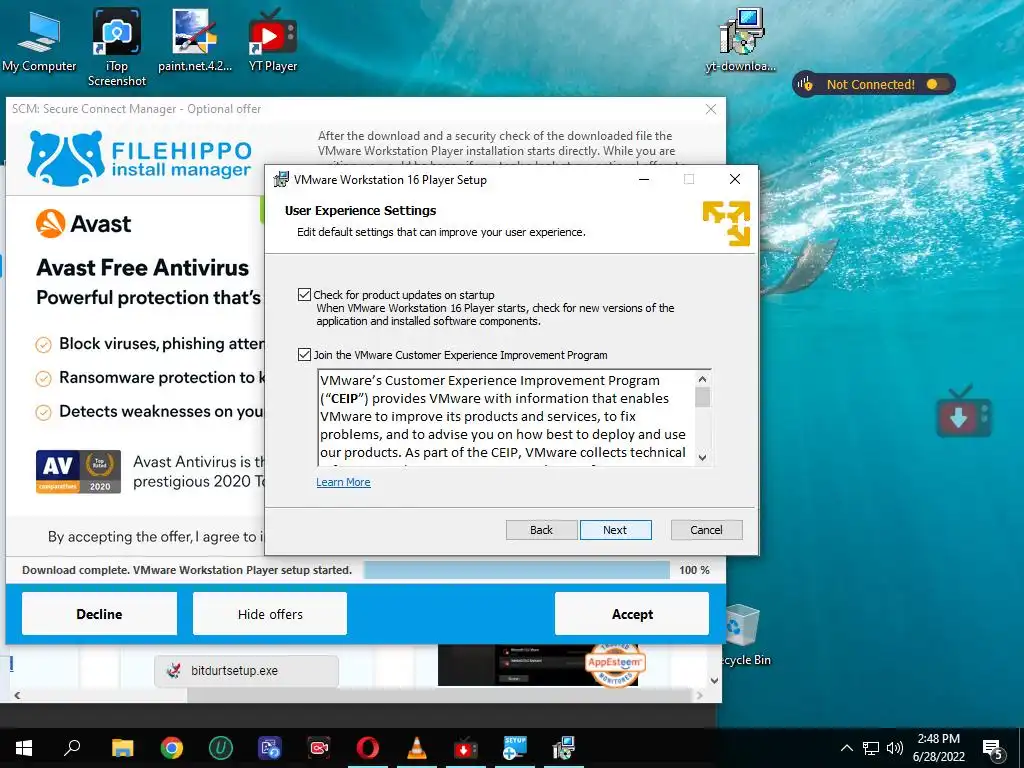Uncheck Check for product updates on startup
Viewport: 1024px width, 768px height.
click(x=304, y=295)
